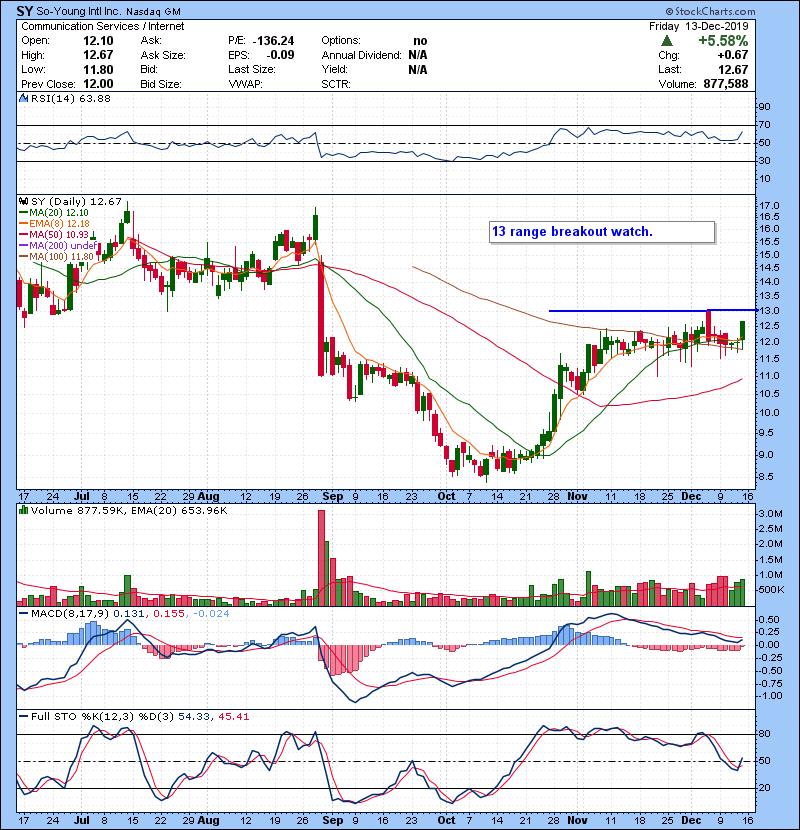The image size is (800, 830).
Task: Click the Prev Close value 12.00
Action: (98, 84)
